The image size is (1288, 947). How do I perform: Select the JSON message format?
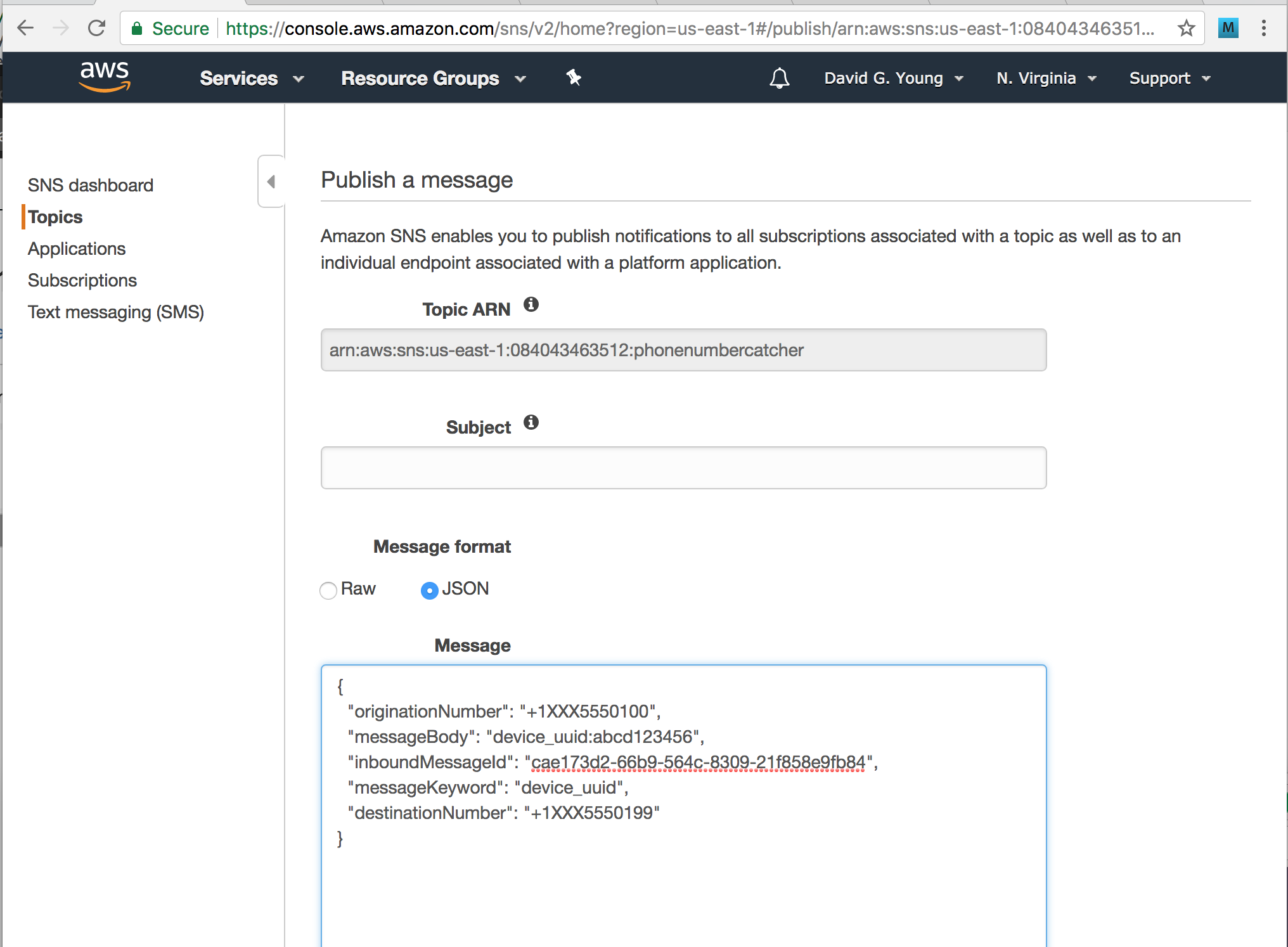pyautogui.click(x=430, y=590)
